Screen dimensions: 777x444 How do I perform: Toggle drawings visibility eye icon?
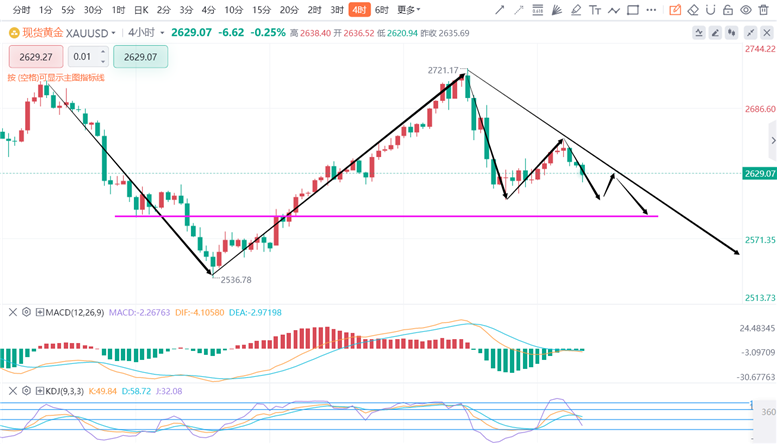pyautogui.click(x=746, y=10)
